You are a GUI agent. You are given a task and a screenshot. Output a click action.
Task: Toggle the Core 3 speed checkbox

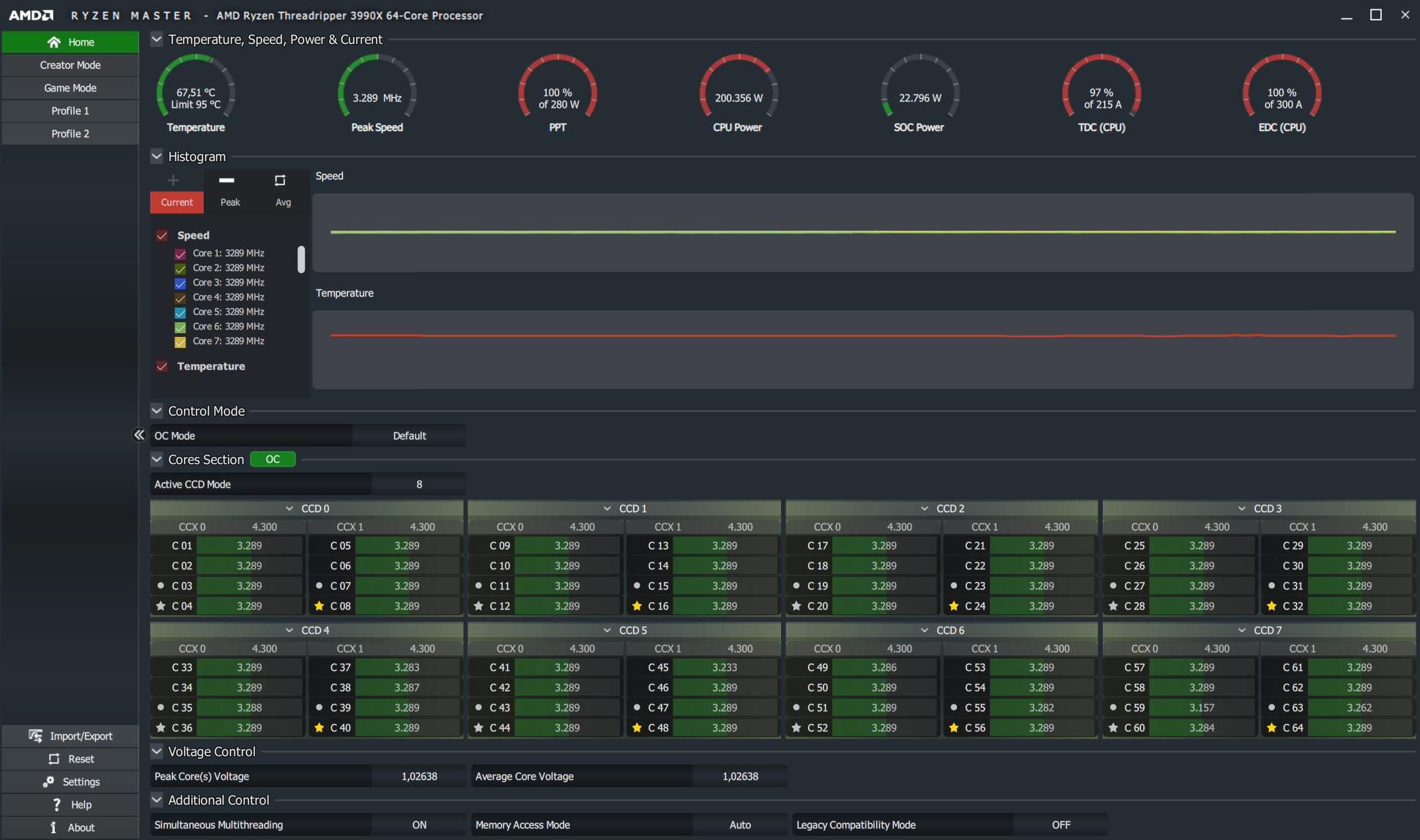[x=180, y=283]
